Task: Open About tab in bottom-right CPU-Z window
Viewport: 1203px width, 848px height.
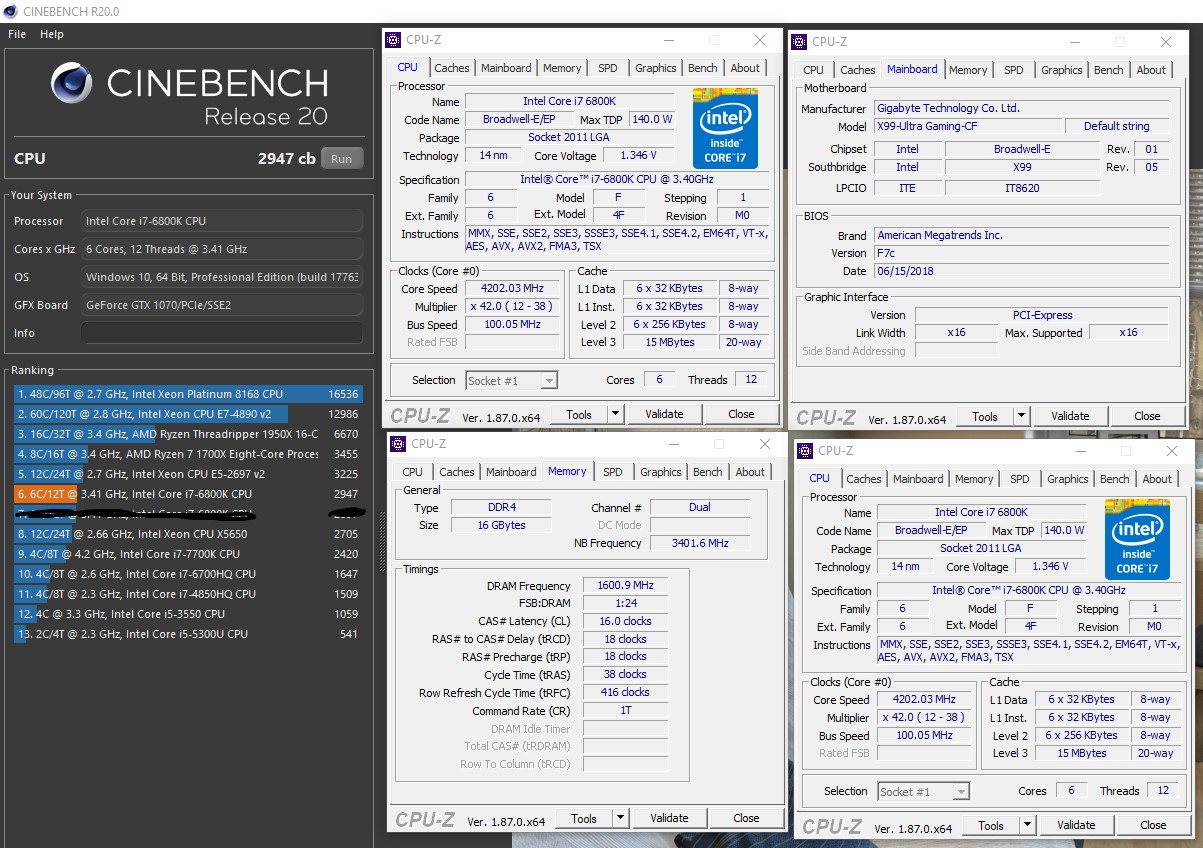Action: click(1157, 479)
